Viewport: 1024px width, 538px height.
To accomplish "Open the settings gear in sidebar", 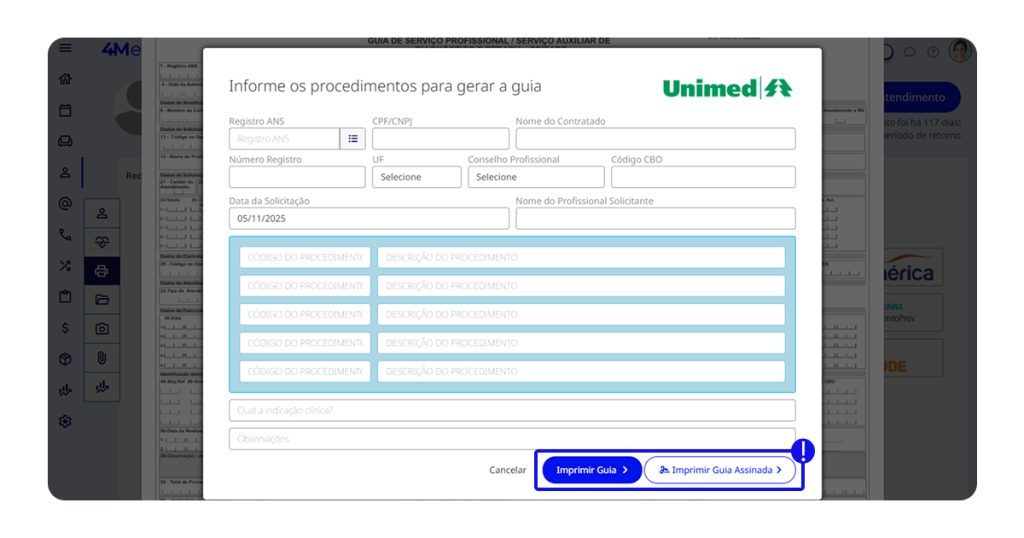I will point(65,421).
